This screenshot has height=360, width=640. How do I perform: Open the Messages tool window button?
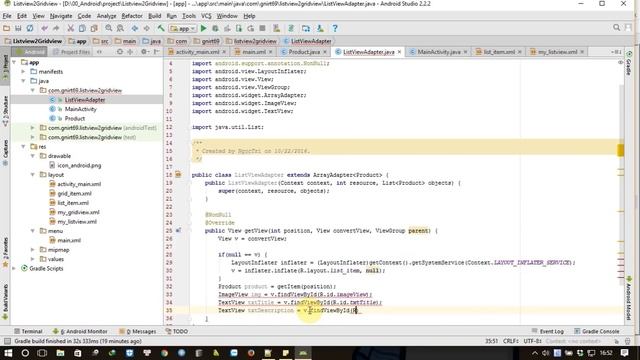(137, 331)
